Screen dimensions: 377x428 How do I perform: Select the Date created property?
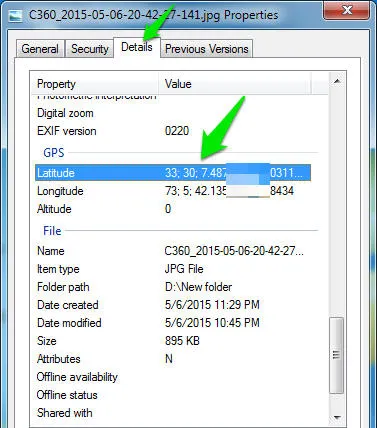point(68,305)
